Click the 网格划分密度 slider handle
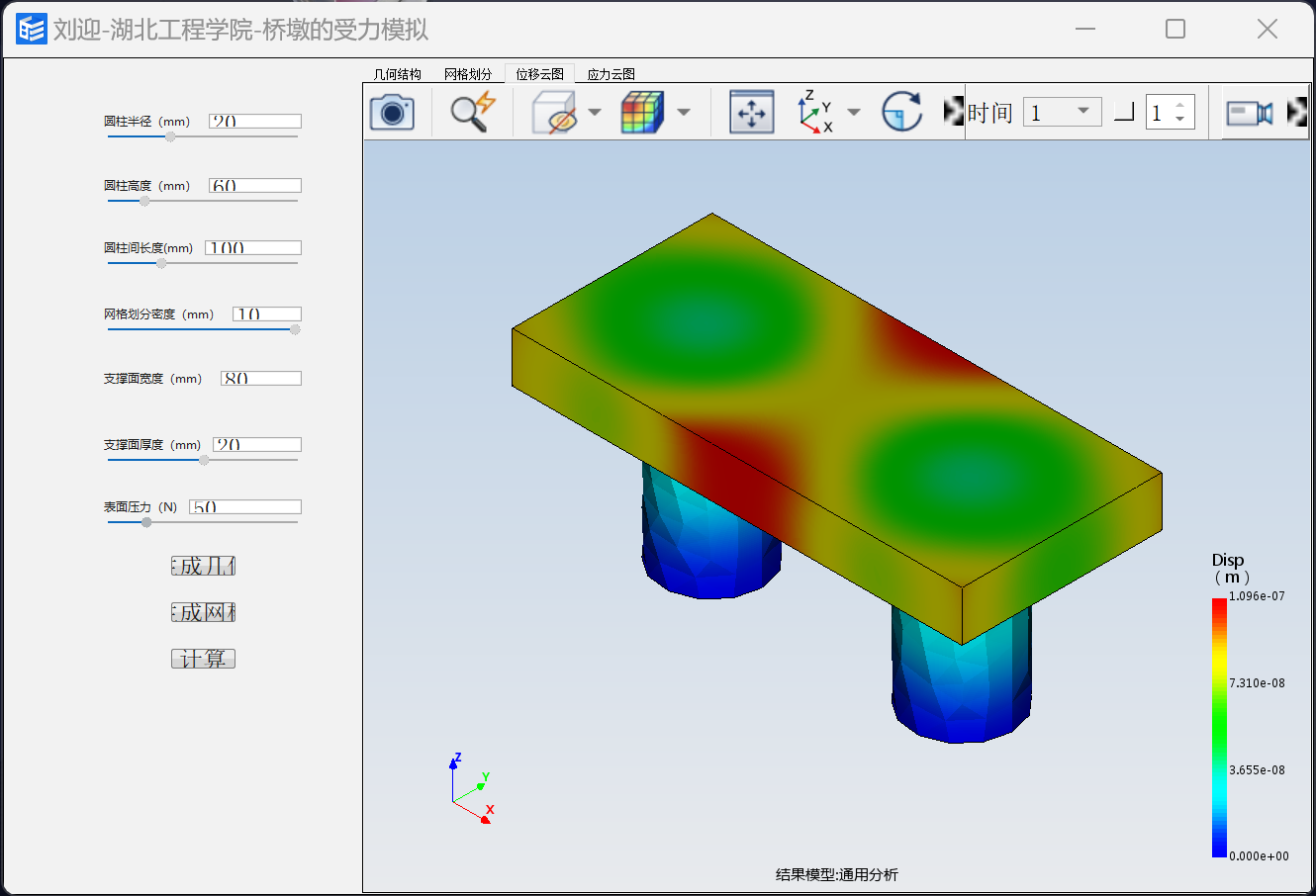 (x=295, y=329)
